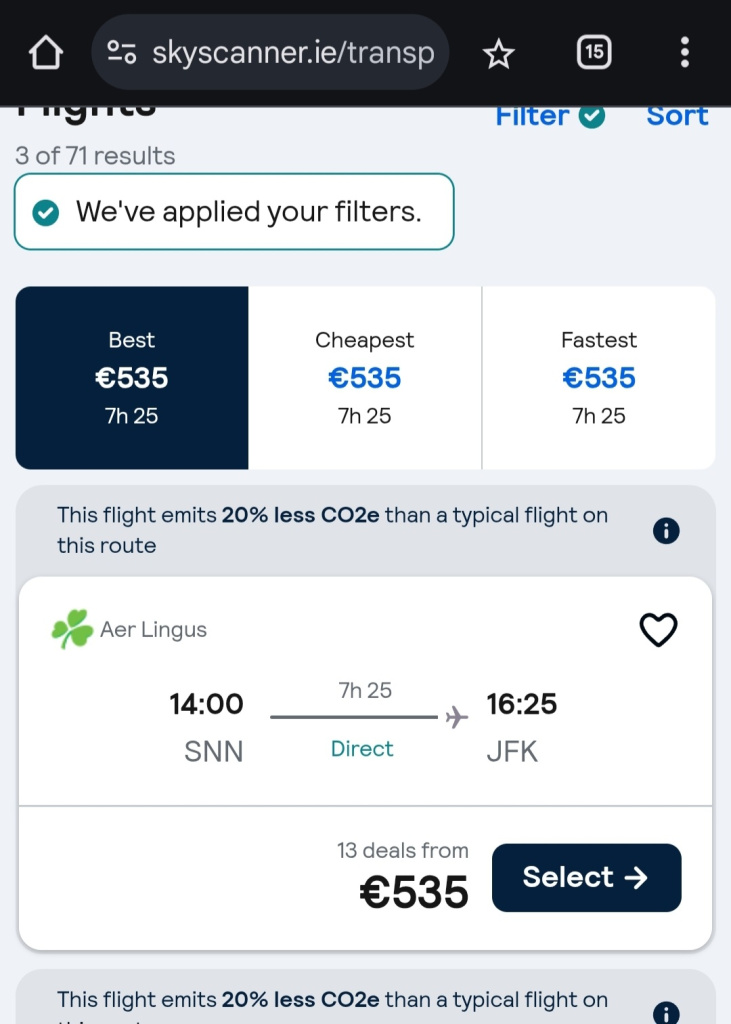731x1024 pixels.
Task: Bookmark page with the star icon
Action: (x=498, y=54)
